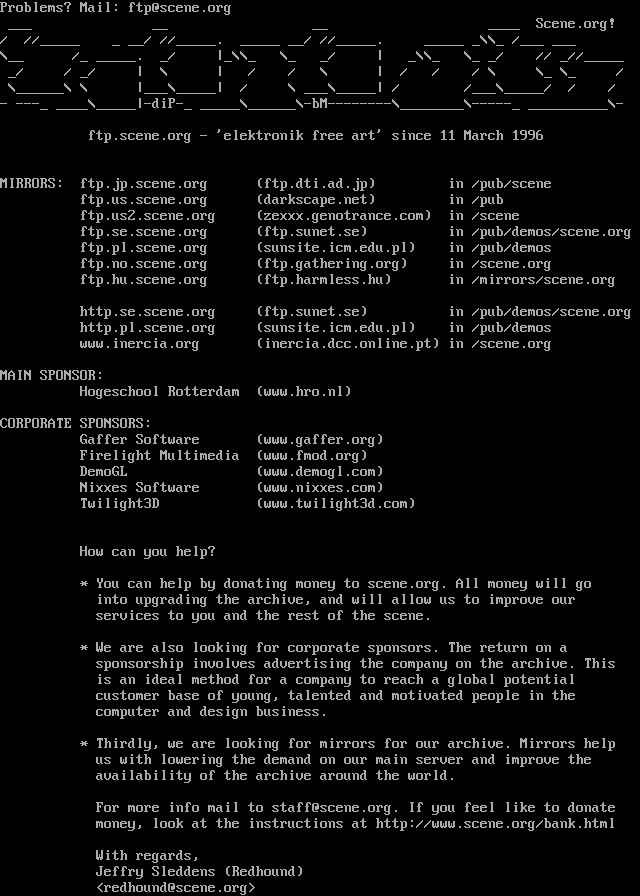Select the ftp.us2.scene.org mirror line
Image resolution: width=640 pixels, height=896 pixels.
147,216
